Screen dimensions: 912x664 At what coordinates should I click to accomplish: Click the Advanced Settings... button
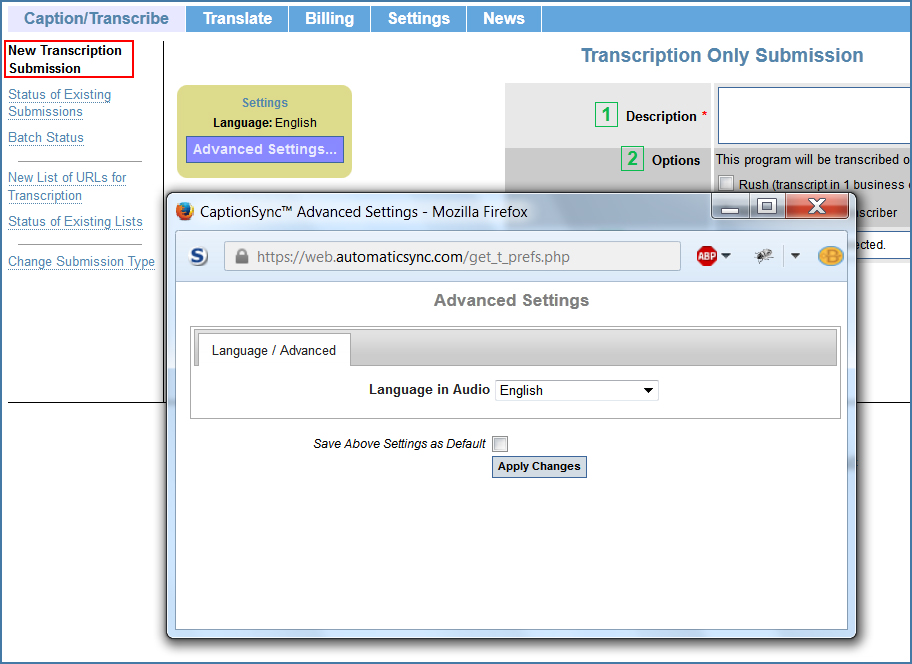click(x=265, y=150)
